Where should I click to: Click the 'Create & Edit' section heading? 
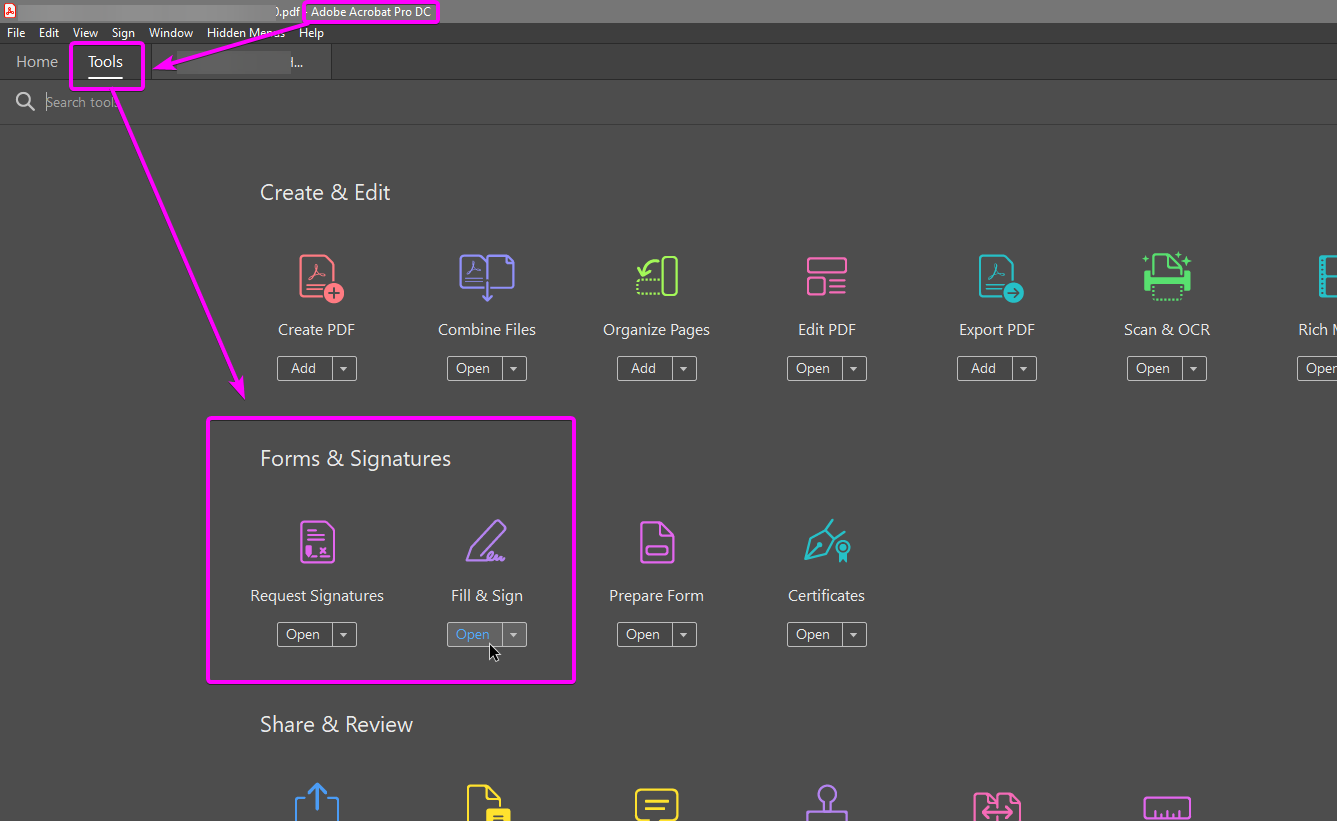pos(325,193)
